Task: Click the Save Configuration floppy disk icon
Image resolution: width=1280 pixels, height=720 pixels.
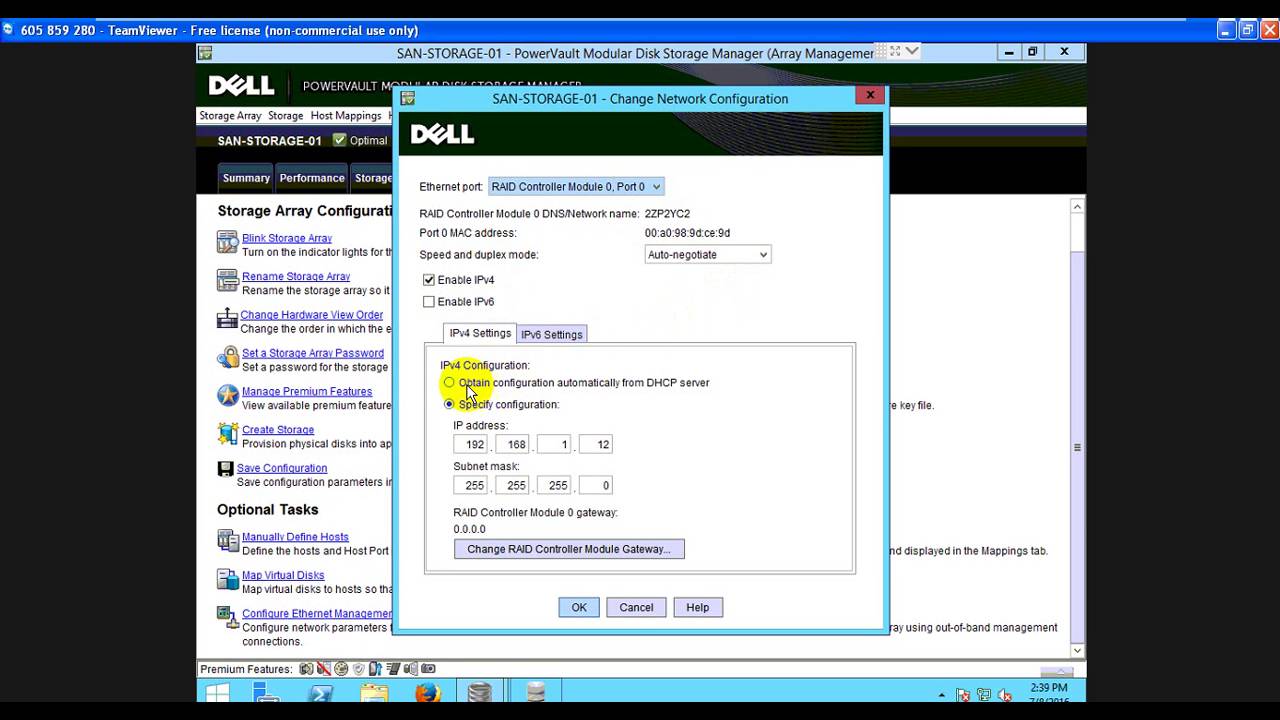Action: click(x=225, y=468)
